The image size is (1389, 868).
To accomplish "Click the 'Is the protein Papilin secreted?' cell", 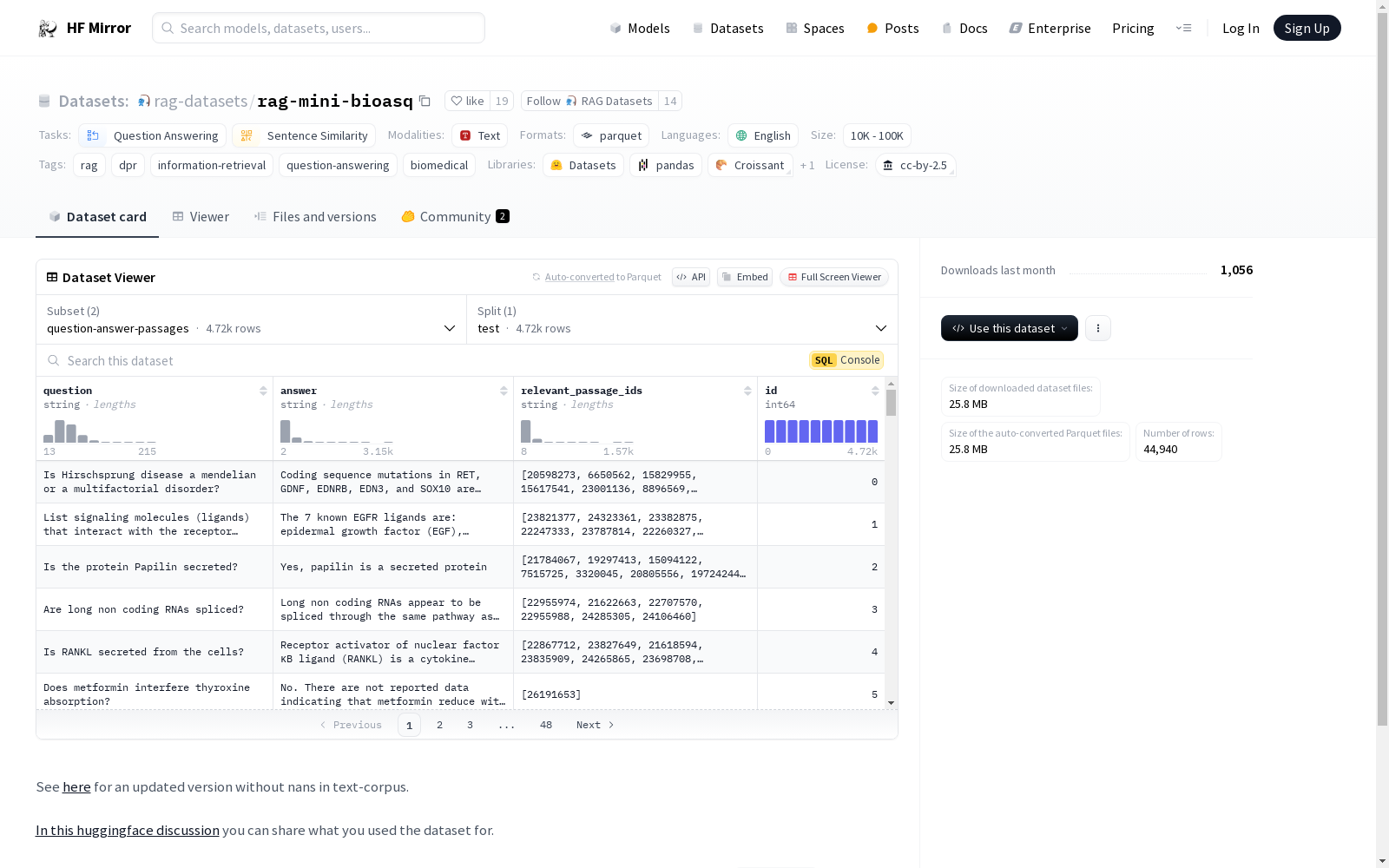I will click(x=155, y=567).
